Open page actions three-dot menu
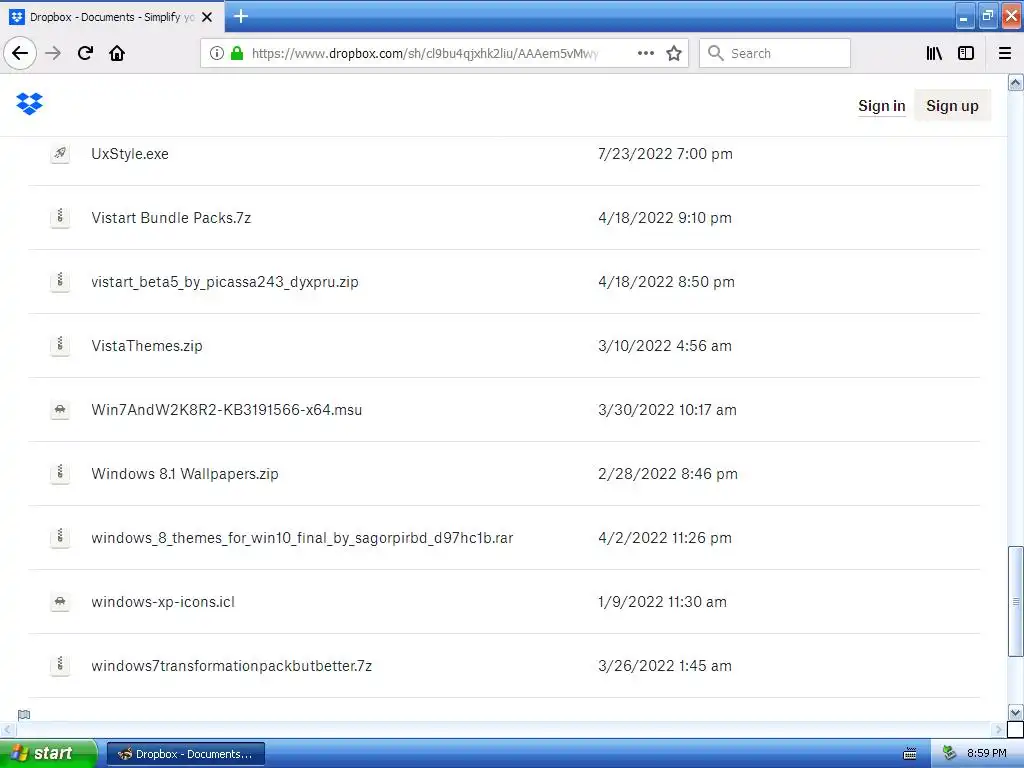This screenshot has width=1024, height=768. pos(645,53)
